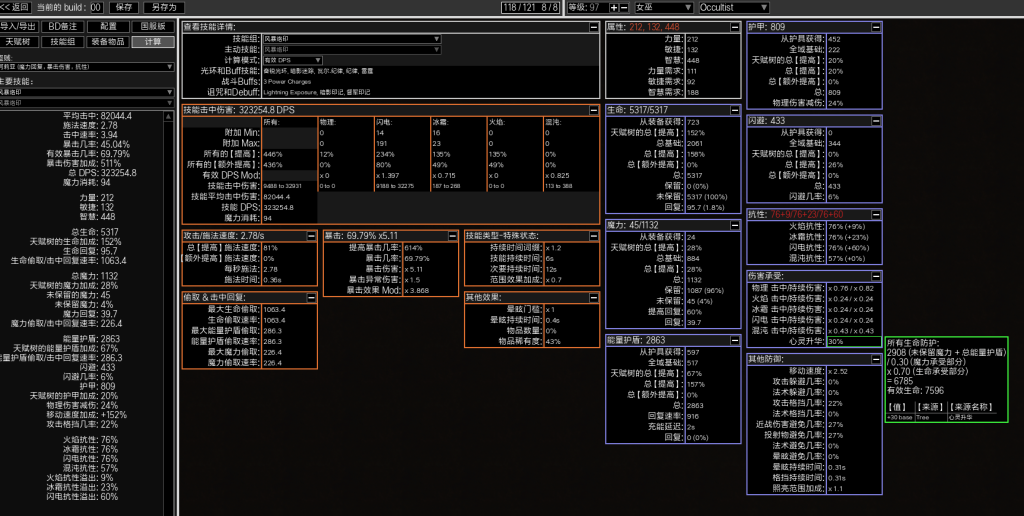This screenshot has width=1024, height=516.
Task: Click the 等级 97 level field
Action: coord(587,7)
